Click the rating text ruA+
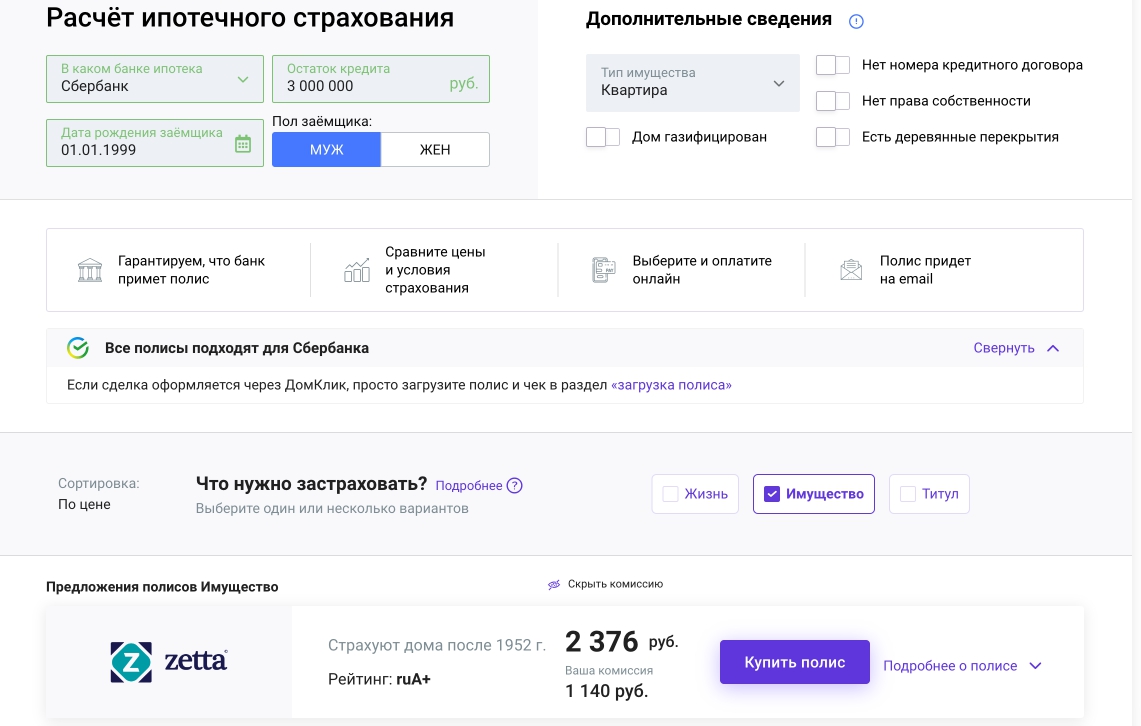The width and height of the screenshot is (1141, 726). click(413, 679)
